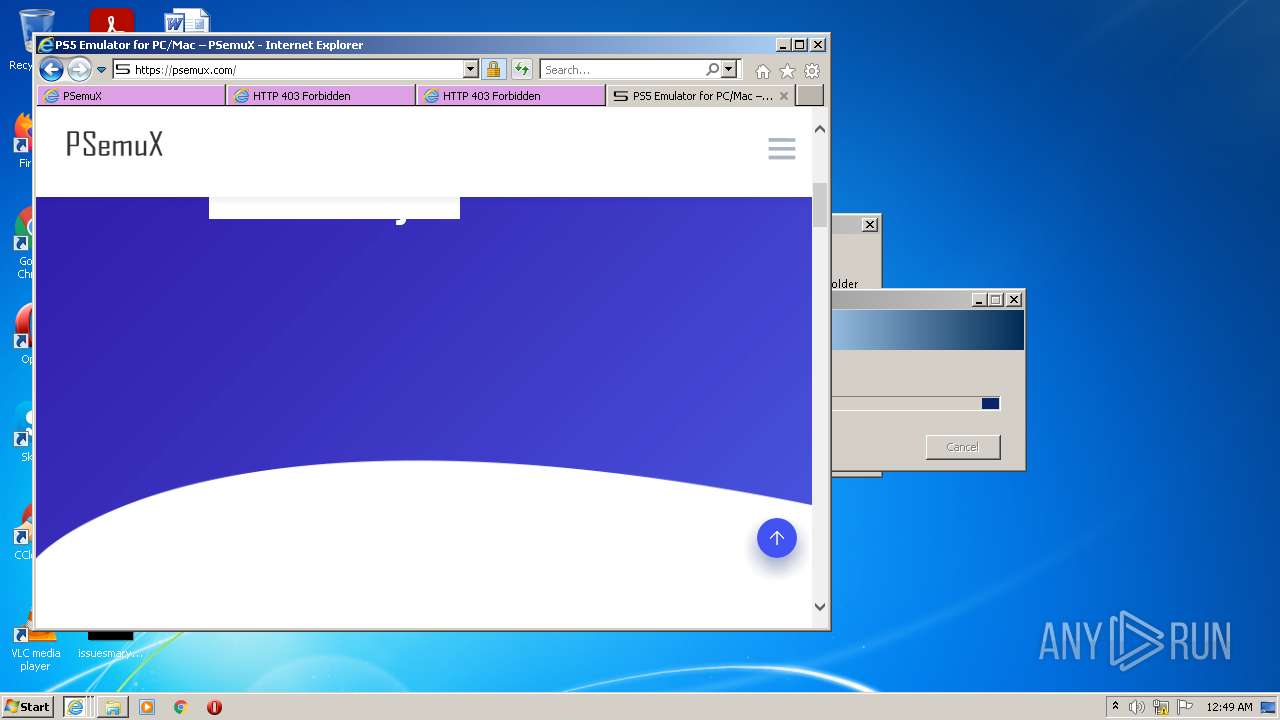
Task: Switch to the PSemuX tab
Action: (131, 96)
